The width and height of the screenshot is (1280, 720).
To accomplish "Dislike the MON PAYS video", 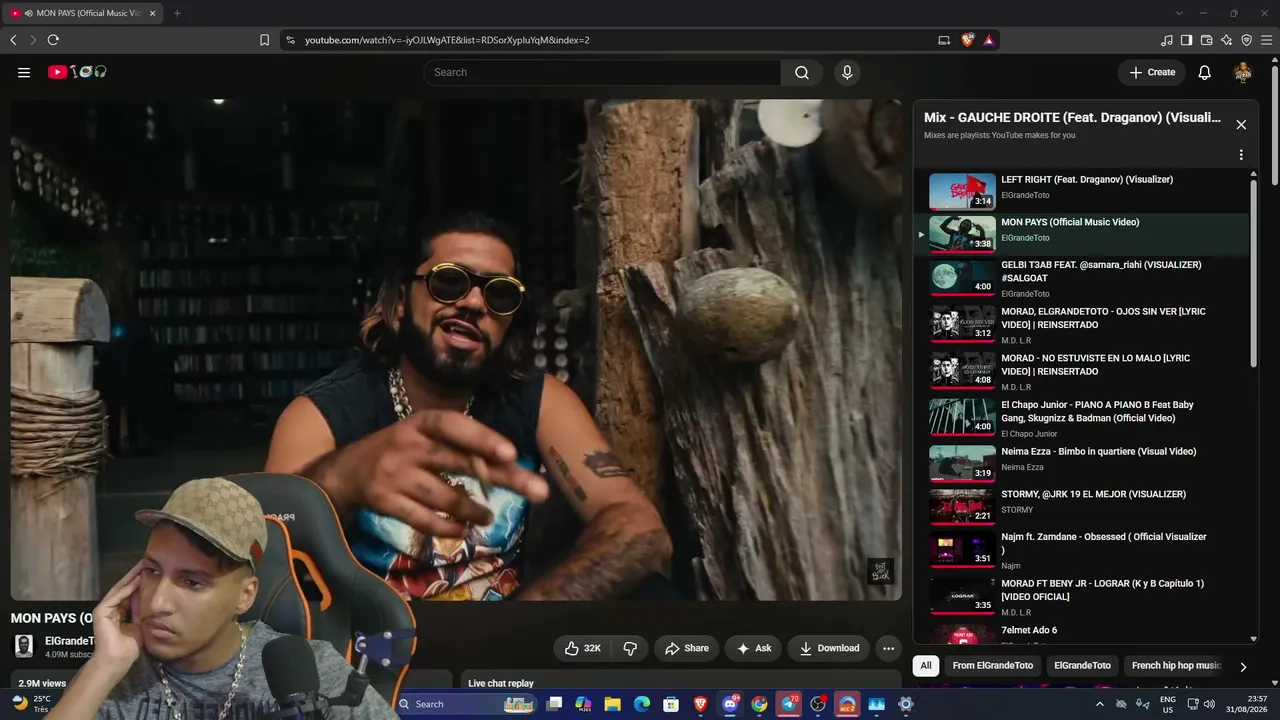I will pyautogui.click(x=630, y=648).
